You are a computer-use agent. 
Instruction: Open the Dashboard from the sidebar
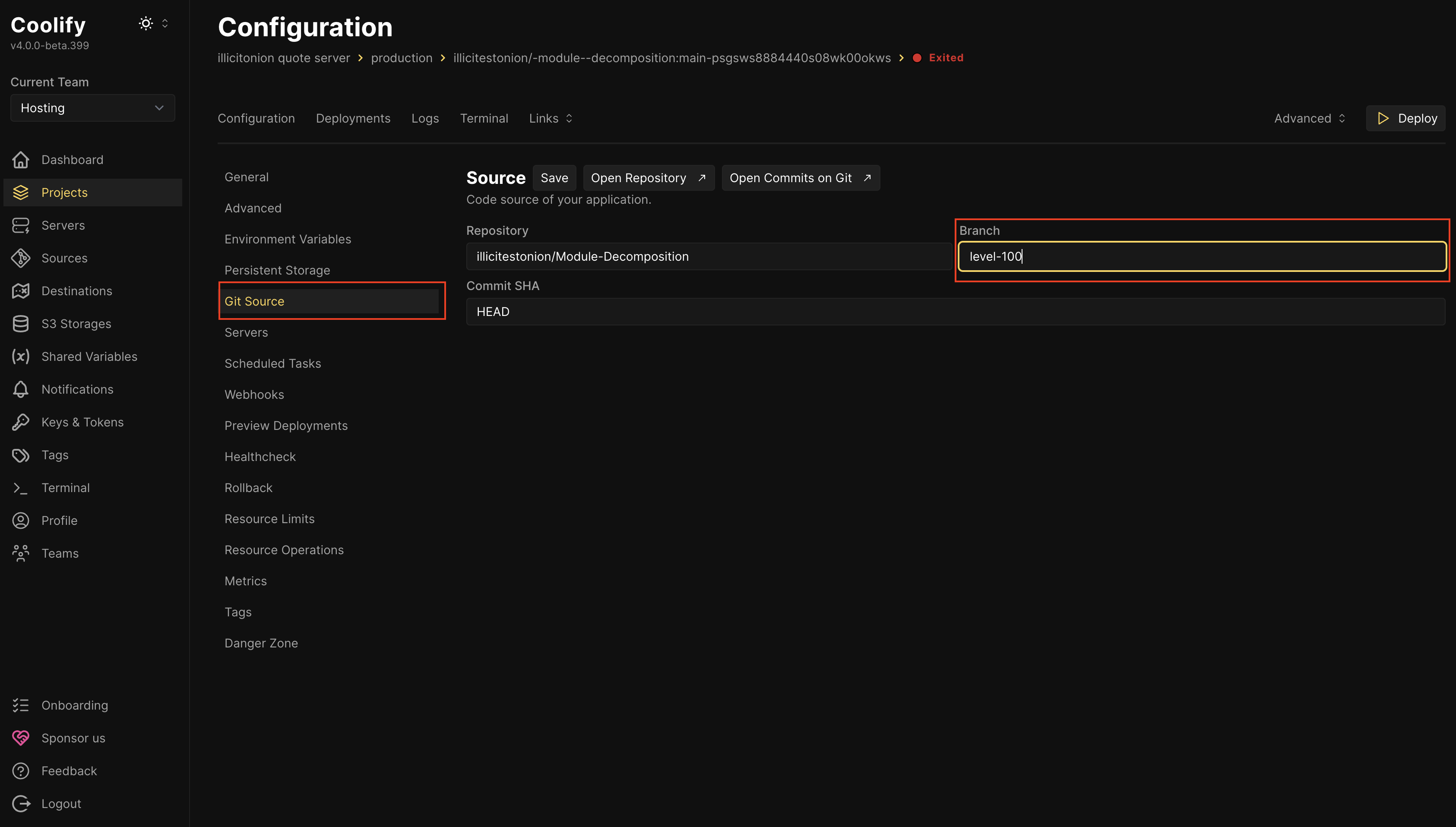click(x=72, y=160)
